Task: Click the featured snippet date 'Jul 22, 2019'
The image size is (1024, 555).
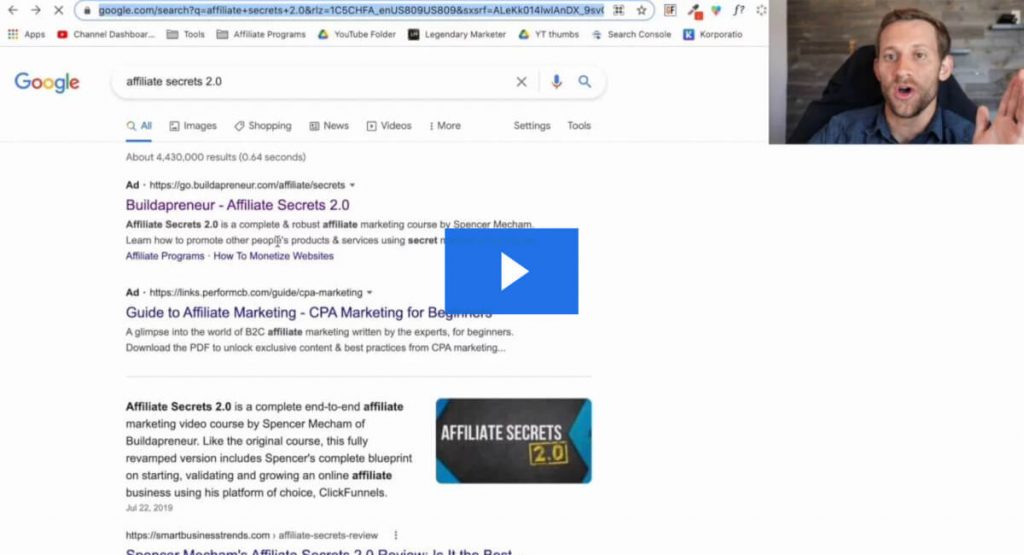Action: [x=150, y=507]
